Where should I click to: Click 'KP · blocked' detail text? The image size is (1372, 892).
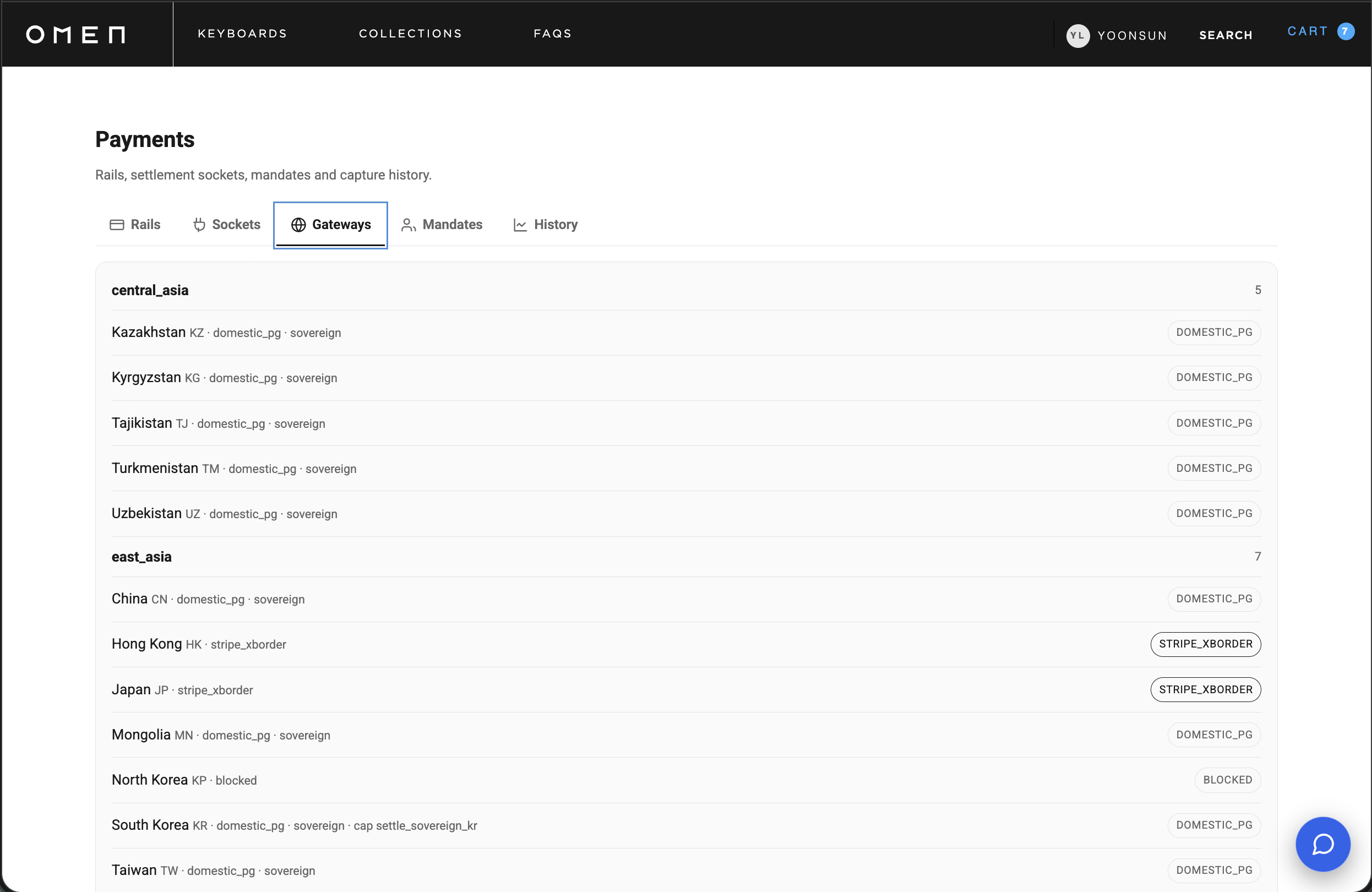pyautogui.click(x=224, y=781)
